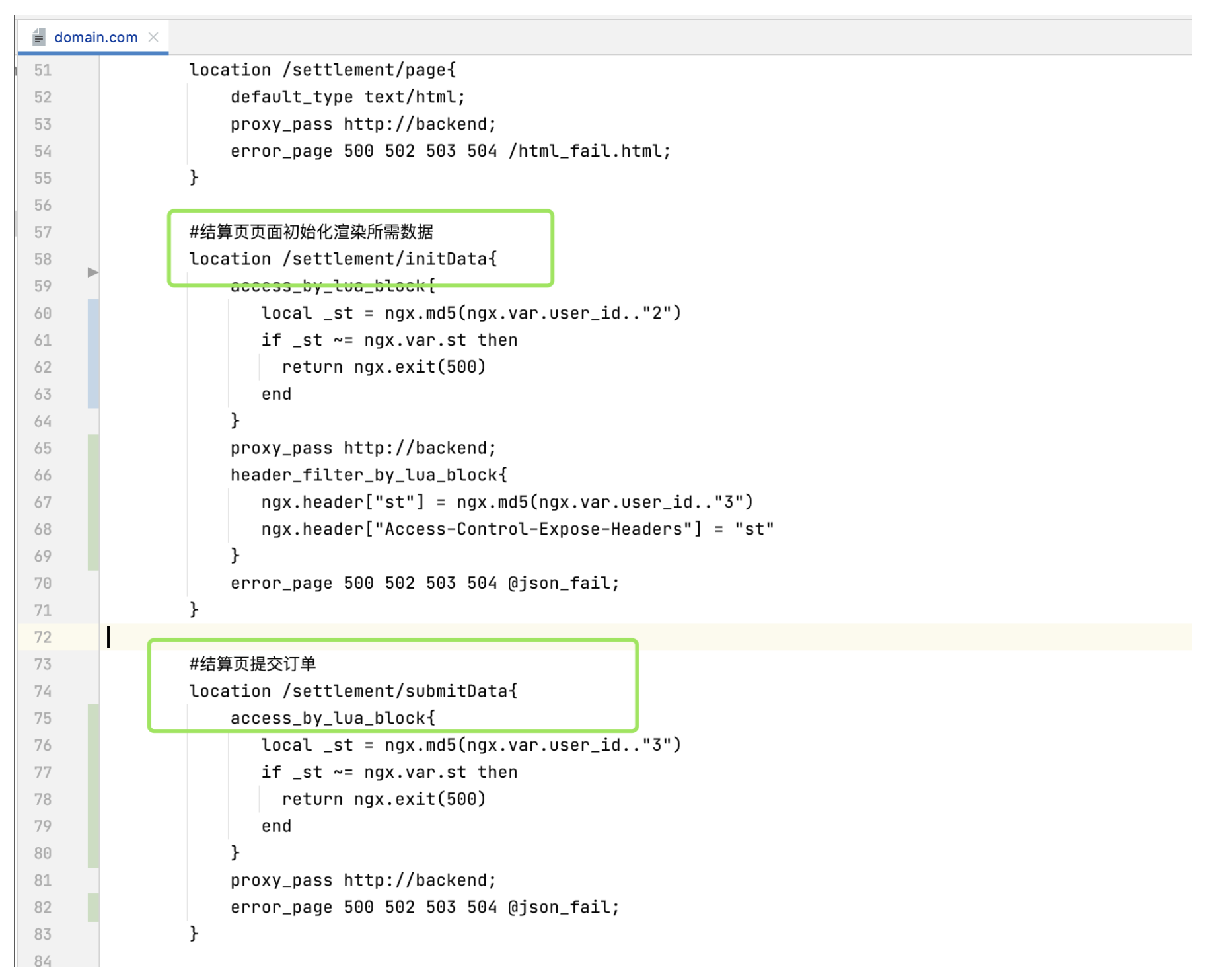The width and height of the screenshot is (1205, 980).
Task: Click default_type text/html directive on line 52
Action: coord(347,97)
